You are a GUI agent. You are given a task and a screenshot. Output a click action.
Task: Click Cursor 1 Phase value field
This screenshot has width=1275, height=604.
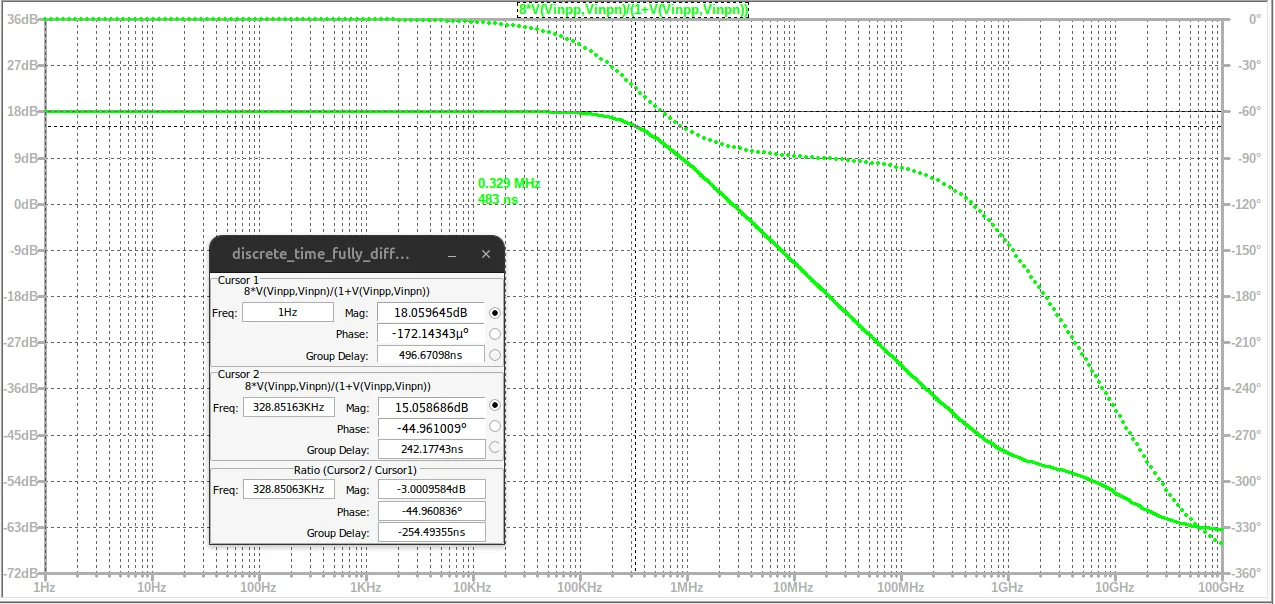tap(431, 334)
